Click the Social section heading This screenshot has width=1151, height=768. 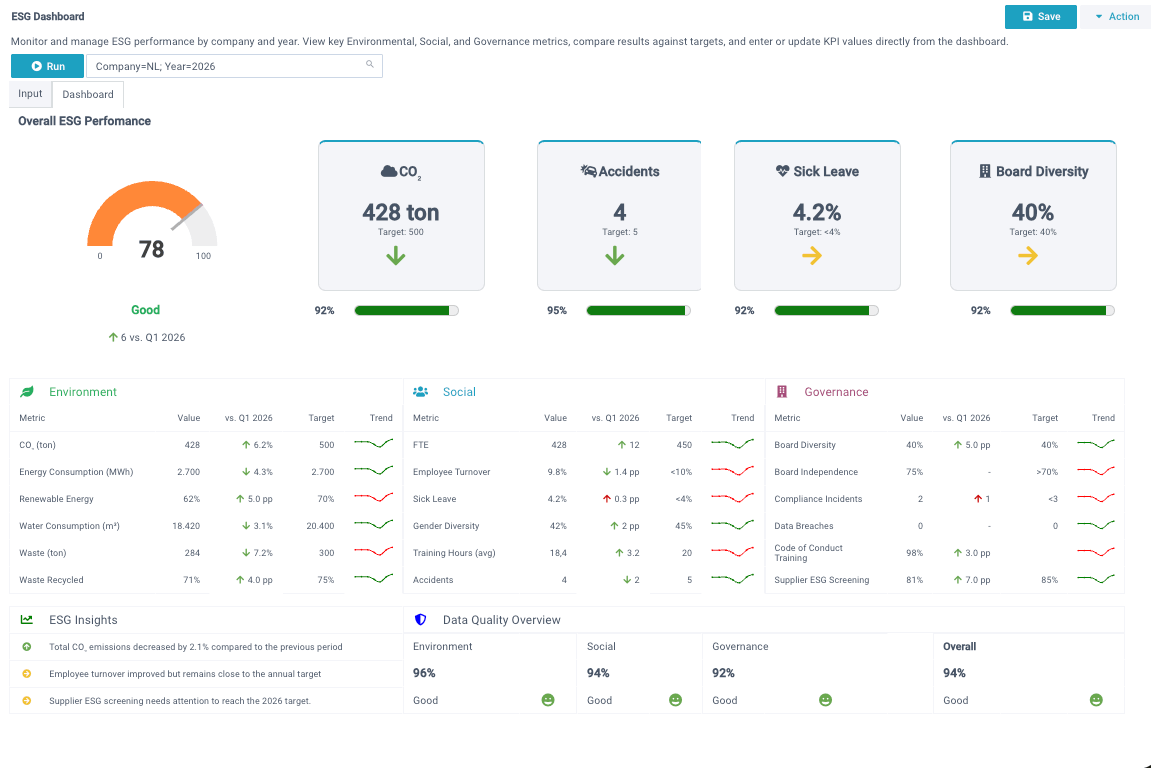(x=459, y=392)
